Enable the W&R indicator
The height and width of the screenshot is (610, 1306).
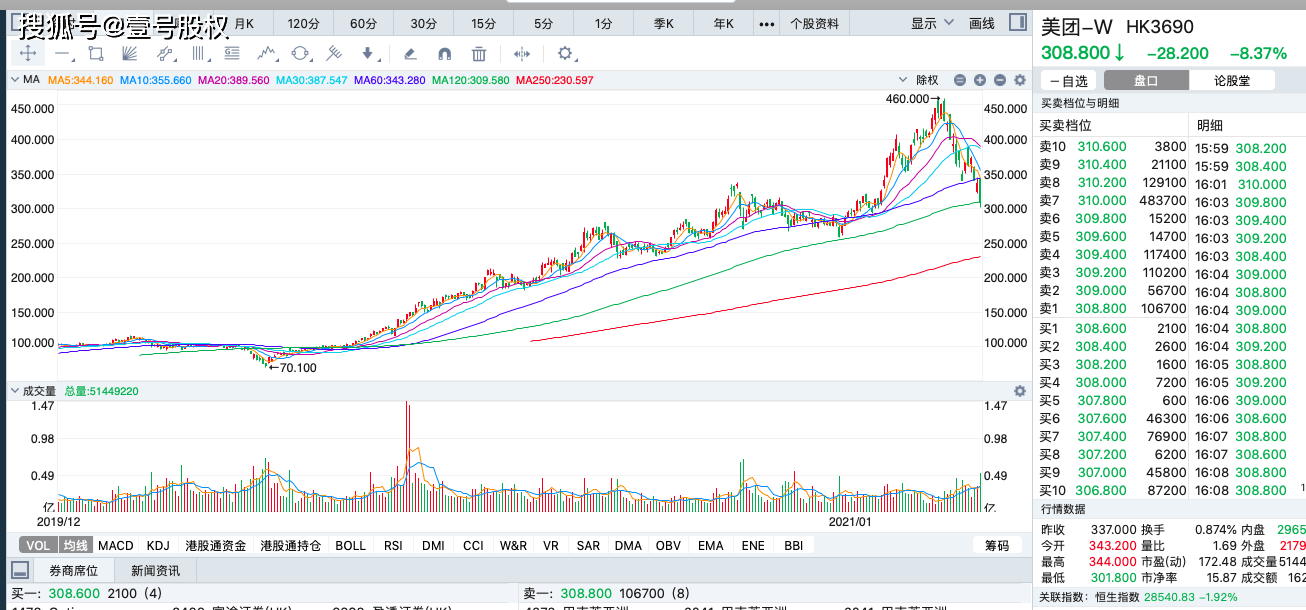pos(513,545)
